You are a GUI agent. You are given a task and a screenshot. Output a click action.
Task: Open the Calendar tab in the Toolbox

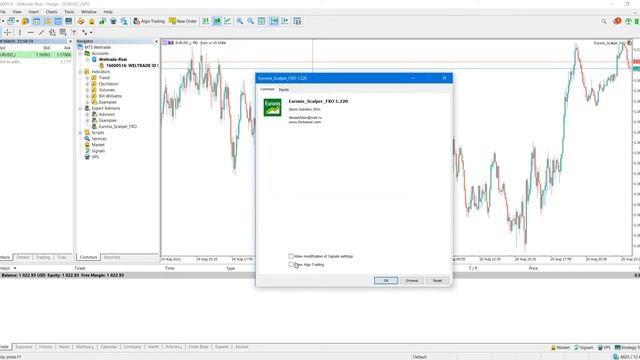[109, 347]
